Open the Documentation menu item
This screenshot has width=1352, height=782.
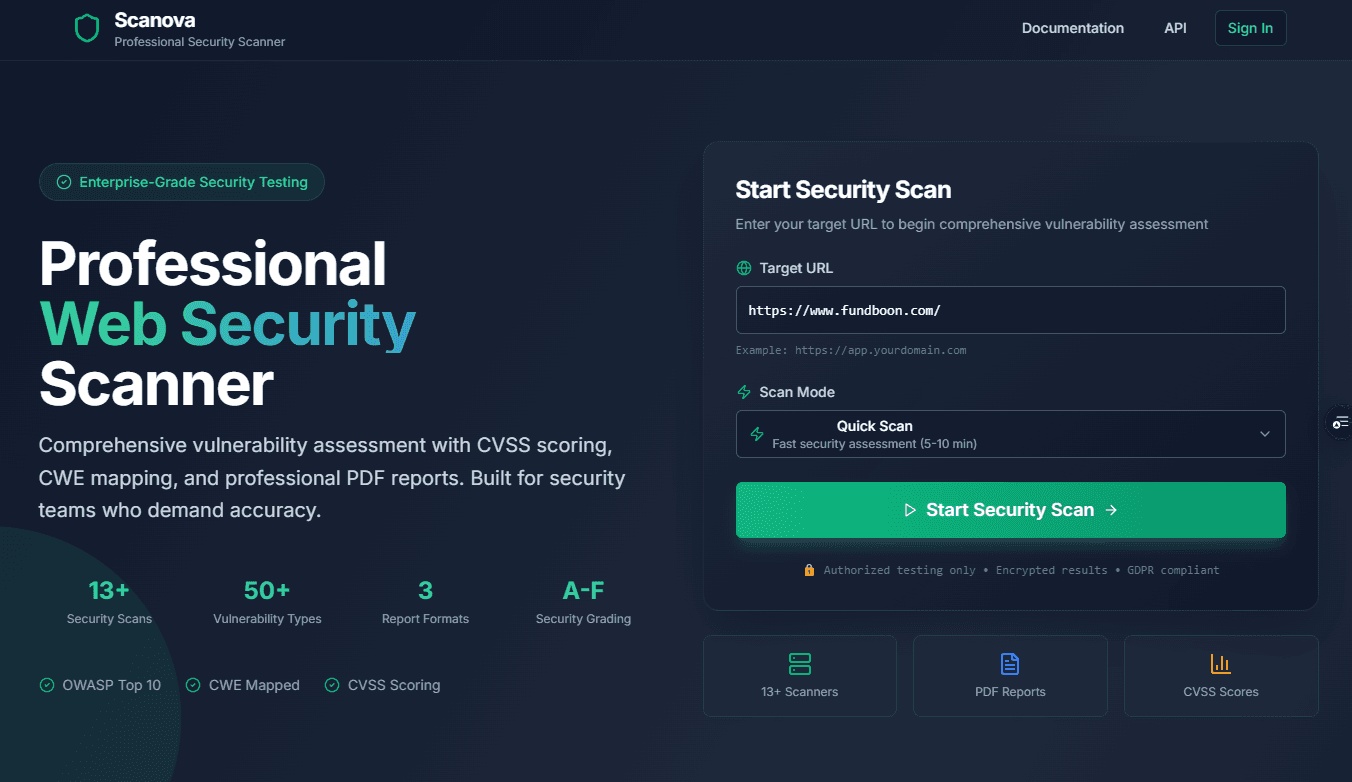1072,28
